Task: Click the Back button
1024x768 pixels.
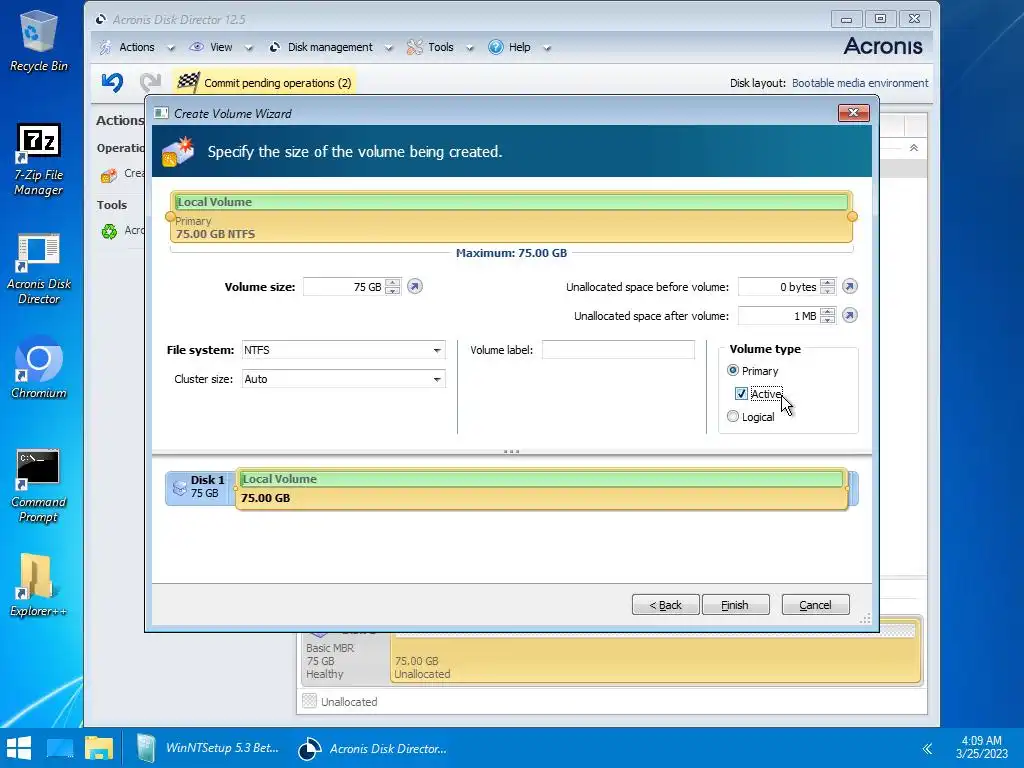Action: (665, 605)
